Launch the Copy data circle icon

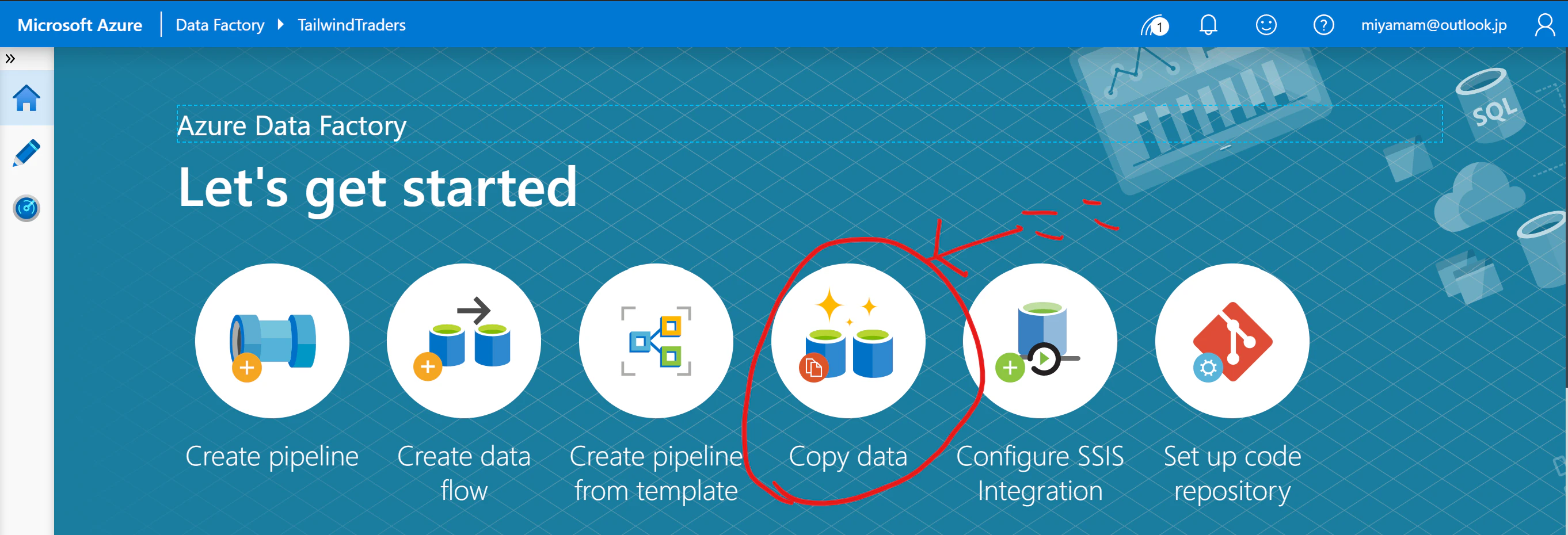pos(848,341)
